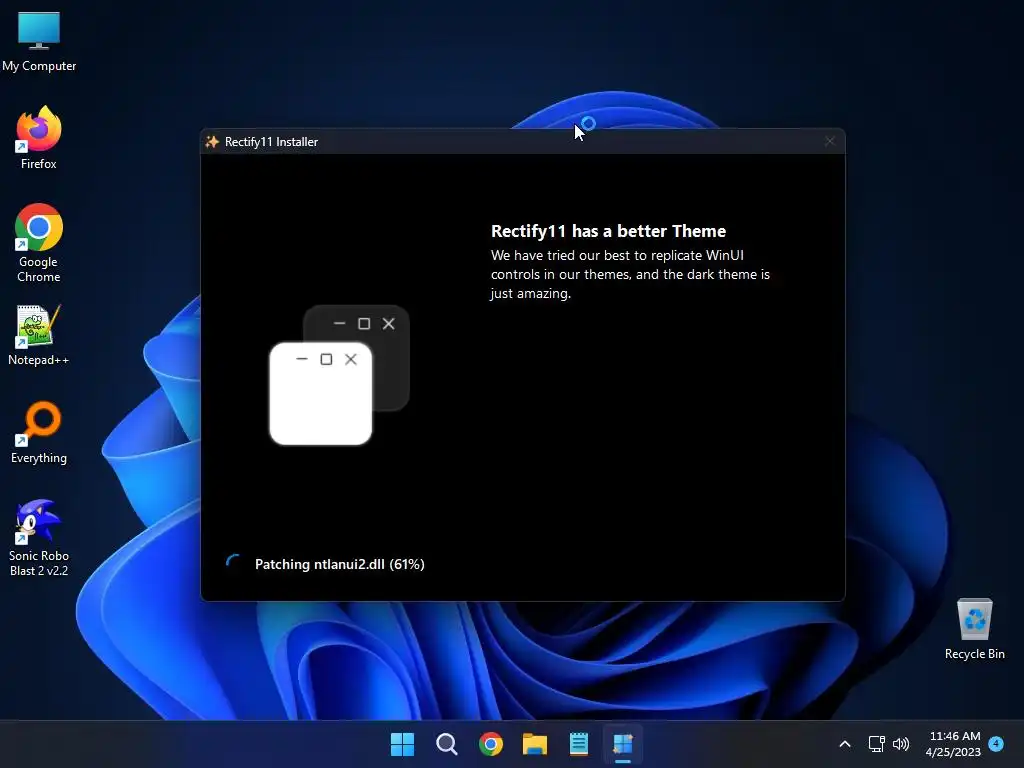Open the network status tray icon
The image size is (1024, 768).
click(876, 744)
